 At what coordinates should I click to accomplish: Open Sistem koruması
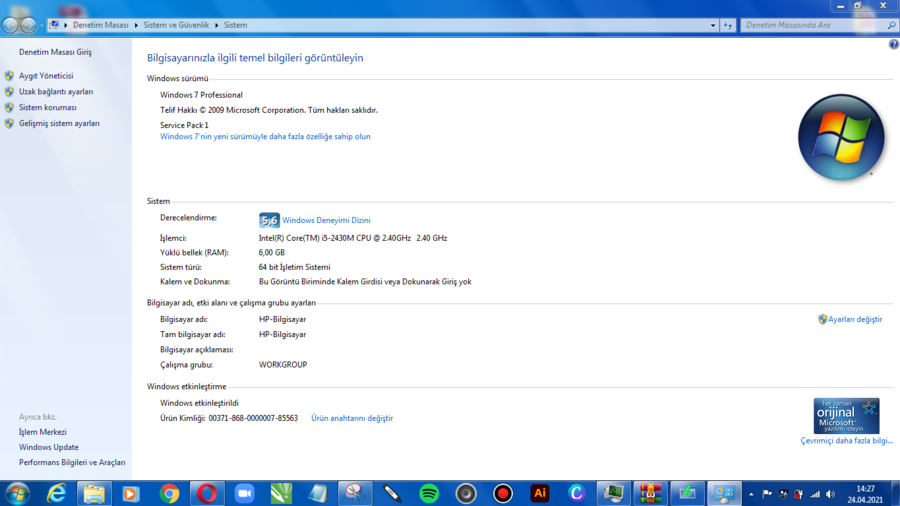coord(48,107)
